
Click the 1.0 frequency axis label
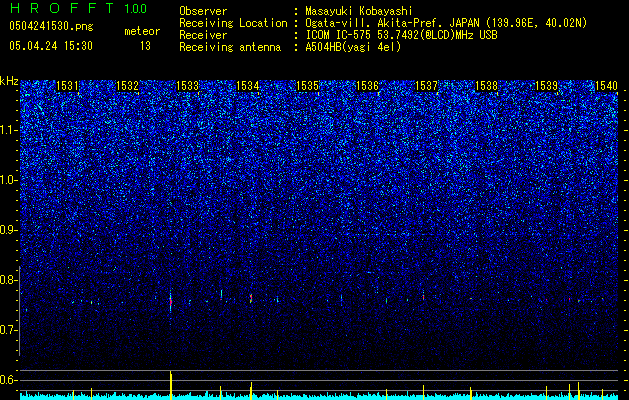click(9, 180)
